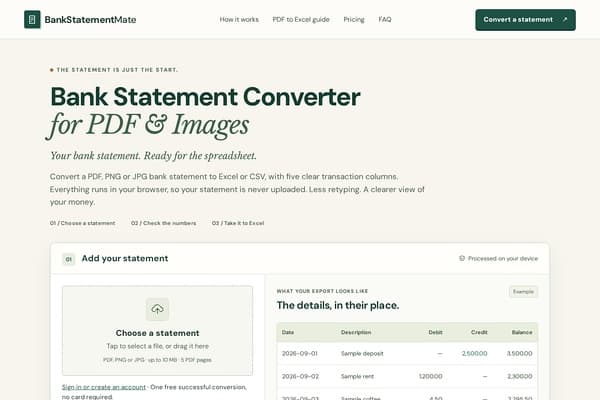Click the 1,200.00 debit cell
The image size is (600, 400).
point(430,376)
